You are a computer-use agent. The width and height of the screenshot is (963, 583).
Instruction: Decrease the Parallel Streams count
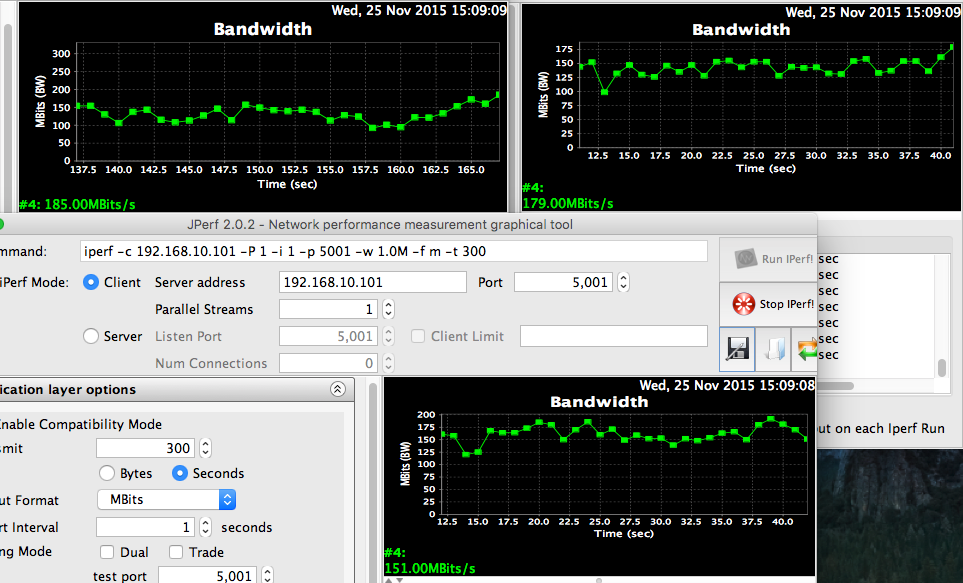388,314
